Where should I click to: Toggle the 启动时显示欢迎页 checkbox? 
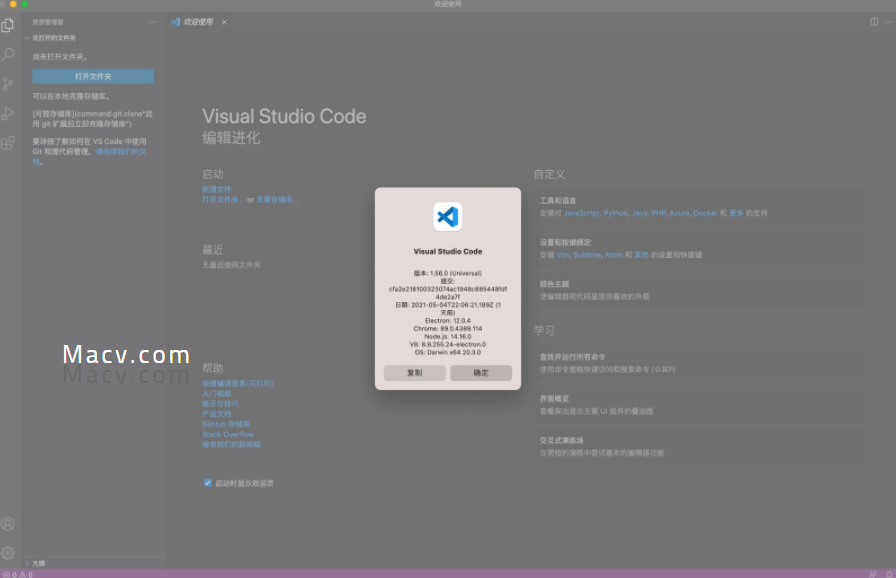207,483
